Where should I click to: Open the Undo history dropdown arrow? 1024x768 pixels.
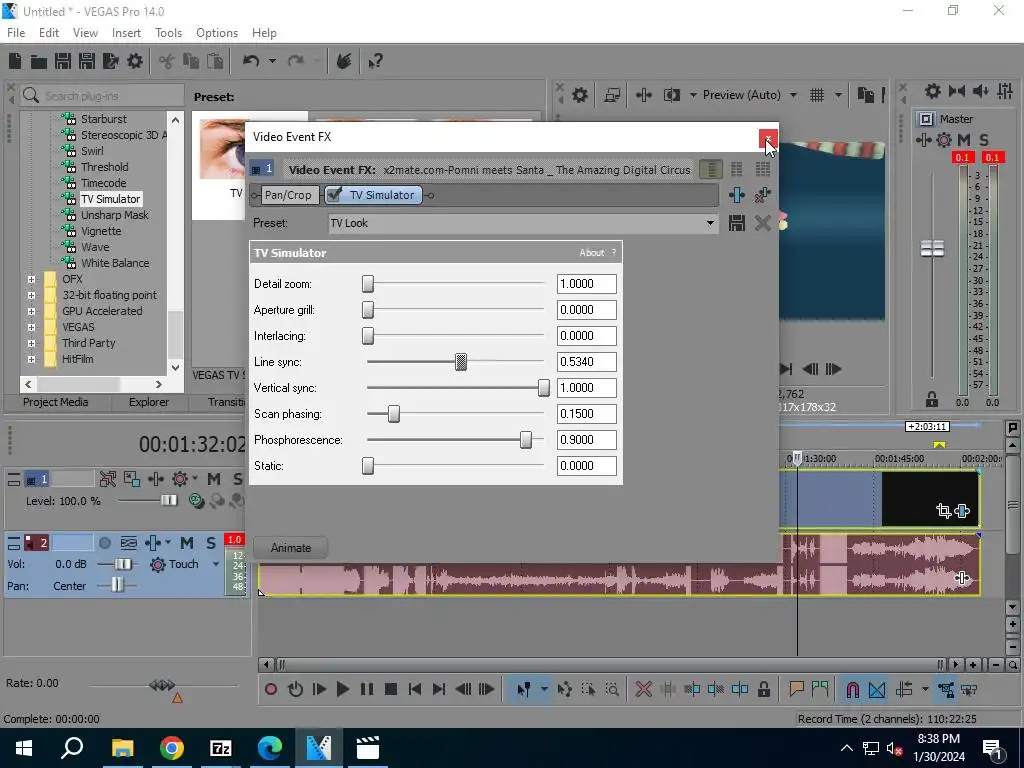coord(272,61)
